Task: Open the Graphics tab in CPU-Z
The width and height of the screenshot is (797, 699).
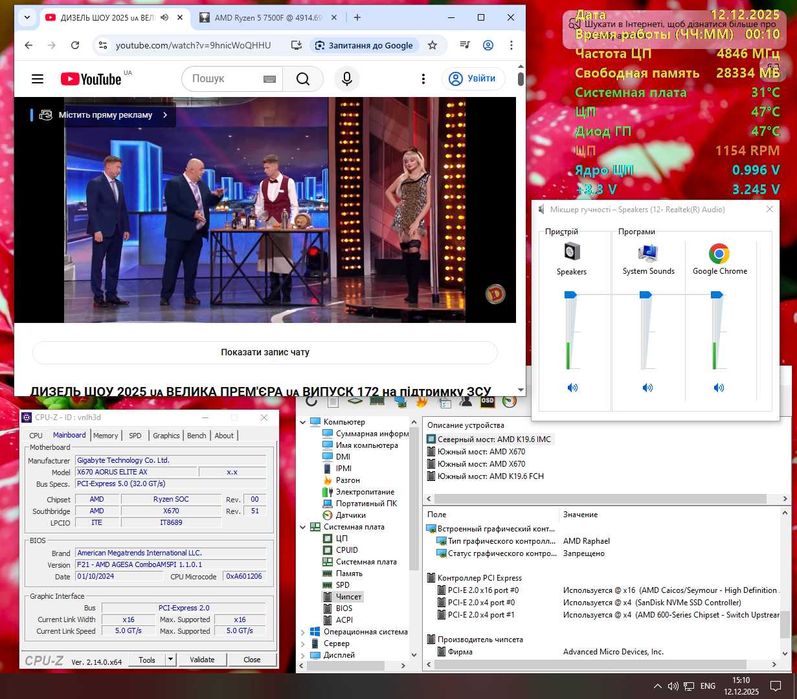Action: click(x=166, y=436)
